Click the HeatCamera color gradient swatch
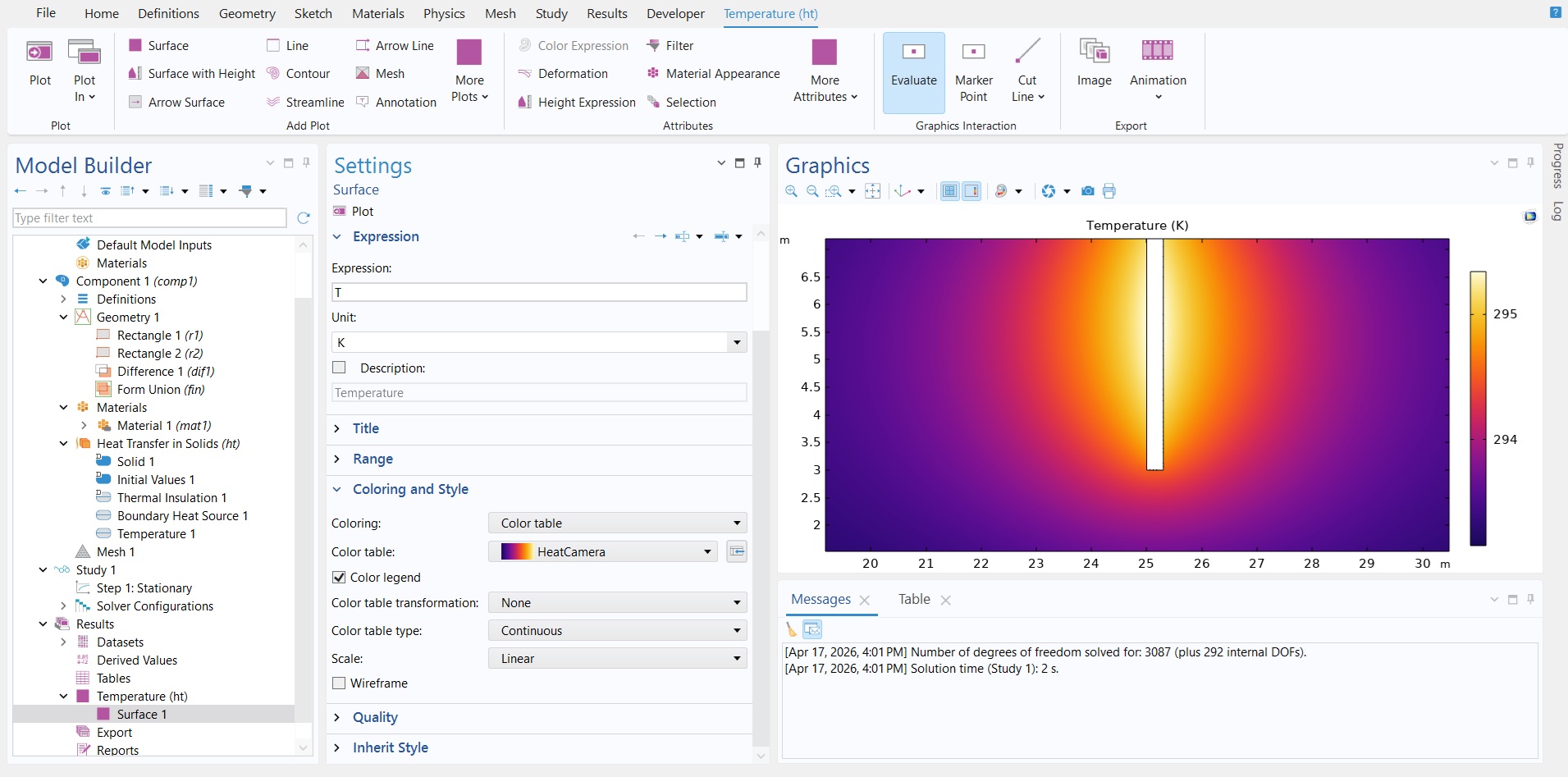 point(516,552)
